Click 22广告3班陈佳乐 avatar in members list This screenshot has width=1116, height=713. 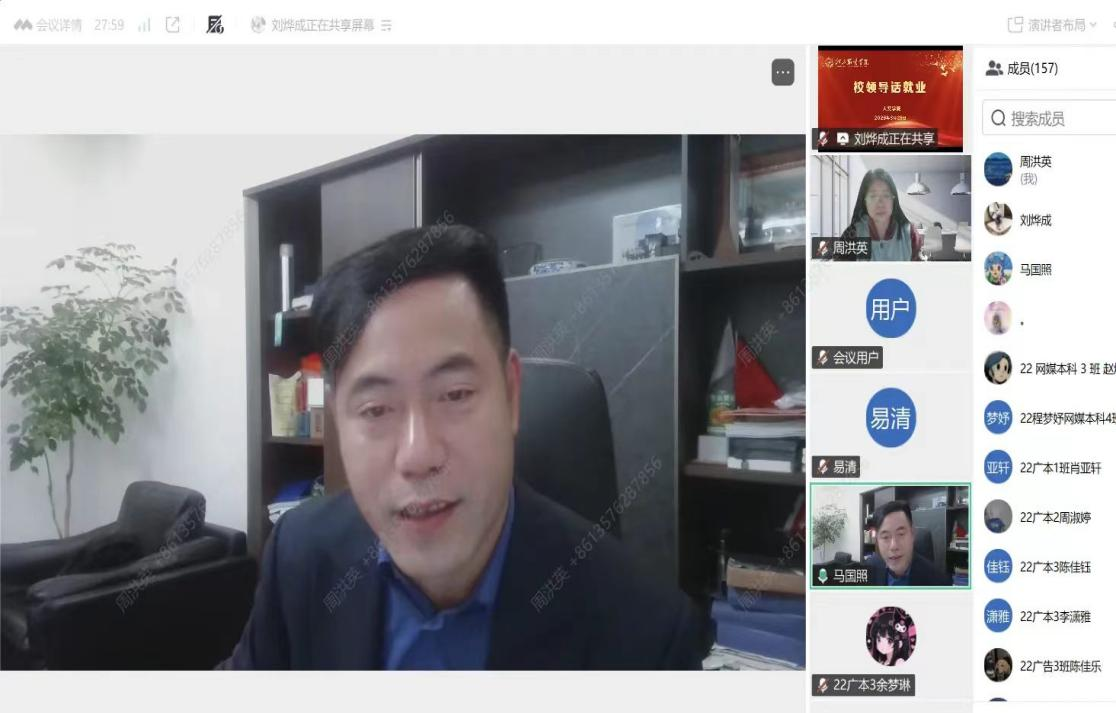998,665
